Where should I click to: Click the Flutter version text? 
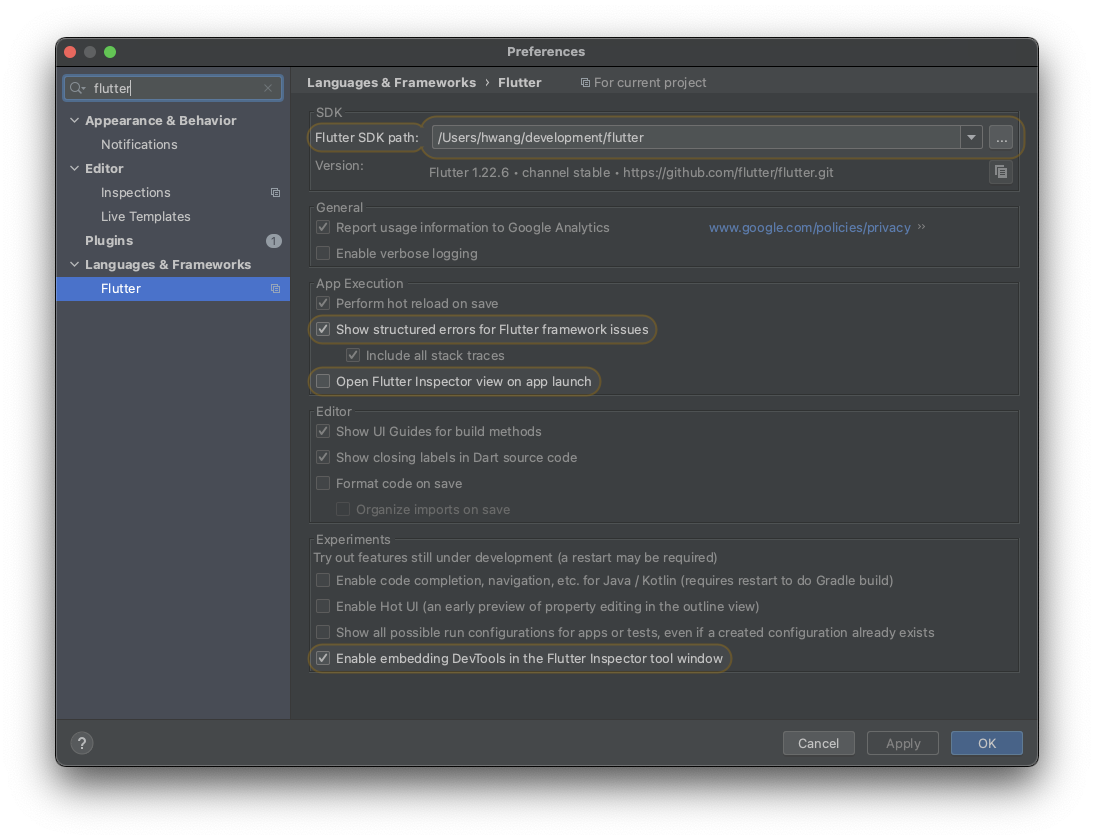(631, 172)
